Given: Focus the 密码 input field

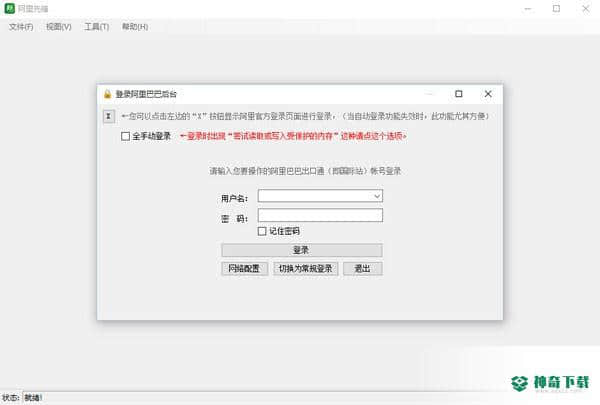Looking at the screenshot, I should [x=320, y=215].
